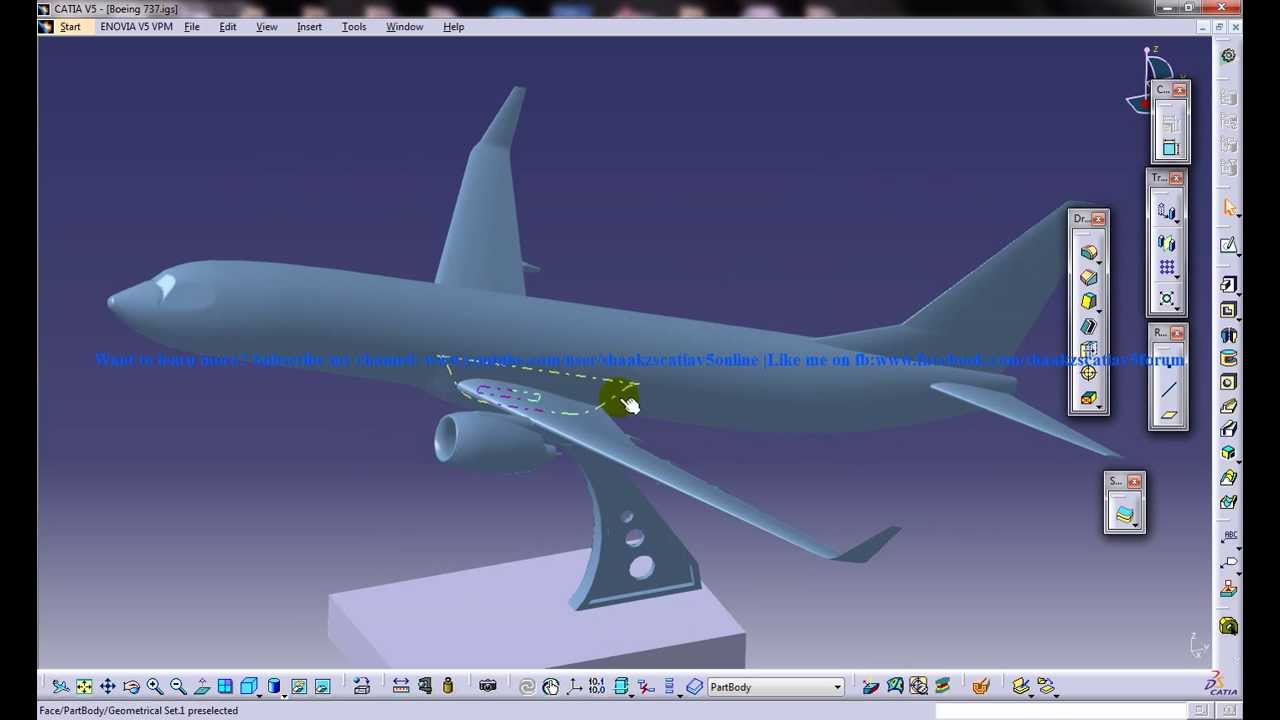
Task: Click the Measure Inertia weight icon
Action: pos(448,687)
